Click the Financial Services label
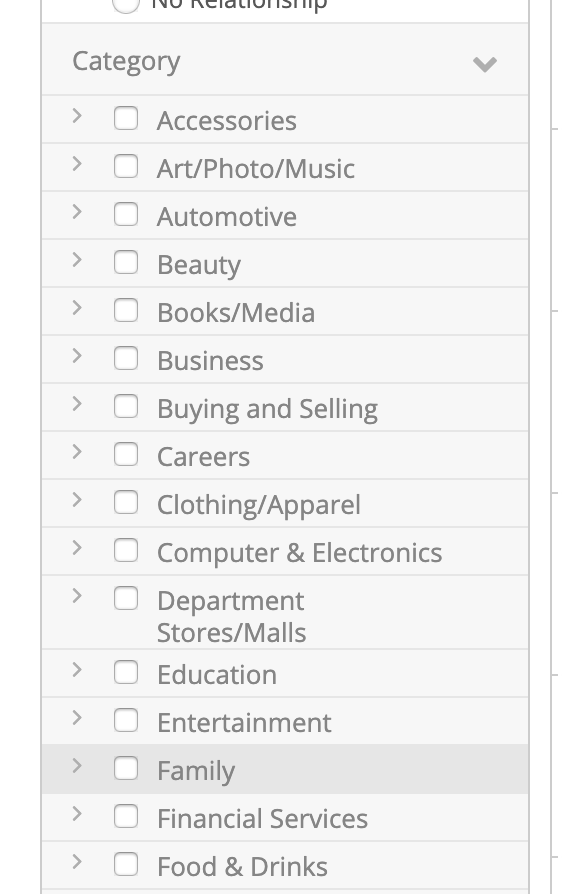562x894 pixels. (x=263, y=819)
